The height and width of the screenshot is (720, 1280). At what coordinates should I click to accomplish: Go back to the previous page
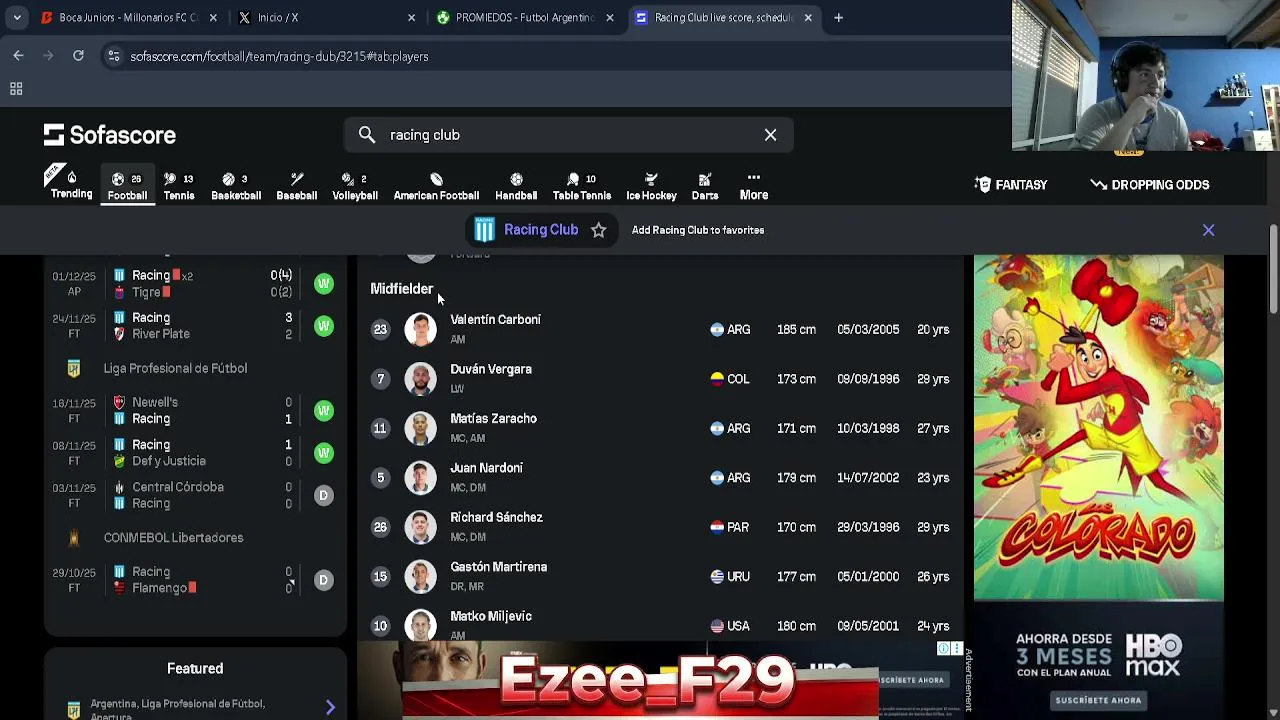coord(18,56)
